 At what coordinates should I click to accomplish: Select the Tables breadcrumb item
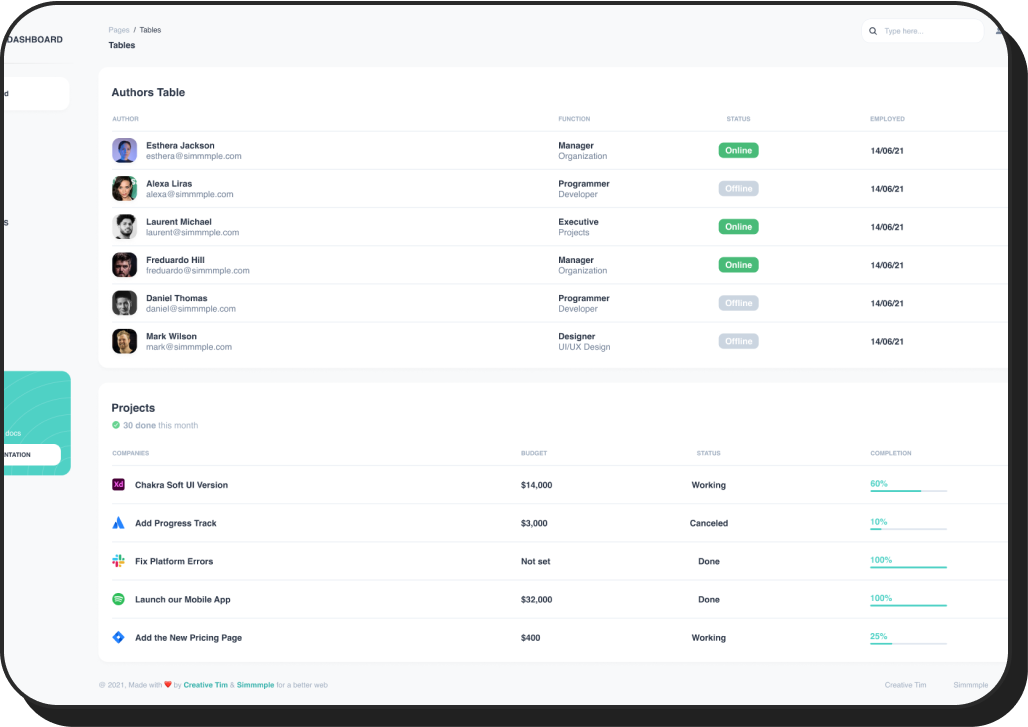[150, 30]
